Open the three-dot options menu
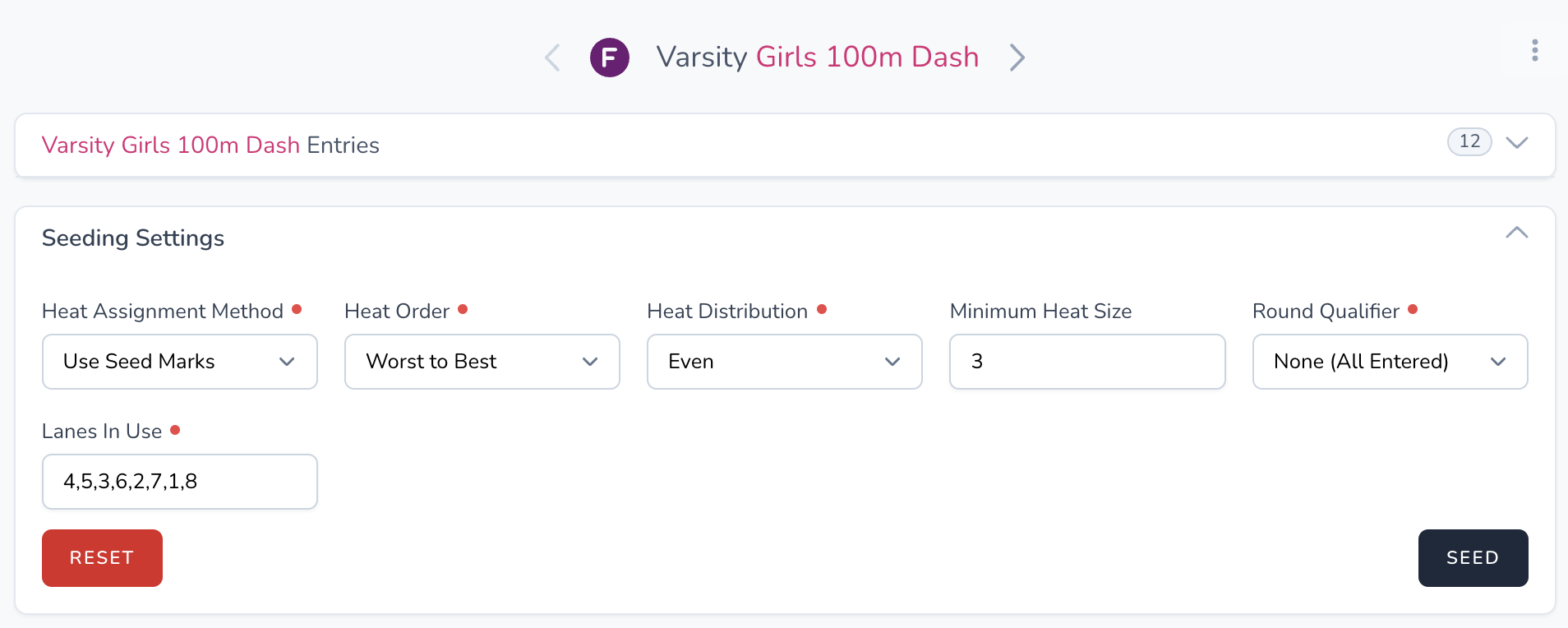Viewport: 1568px width, 628px height. pyautogui.click(x=1534, y=51)
